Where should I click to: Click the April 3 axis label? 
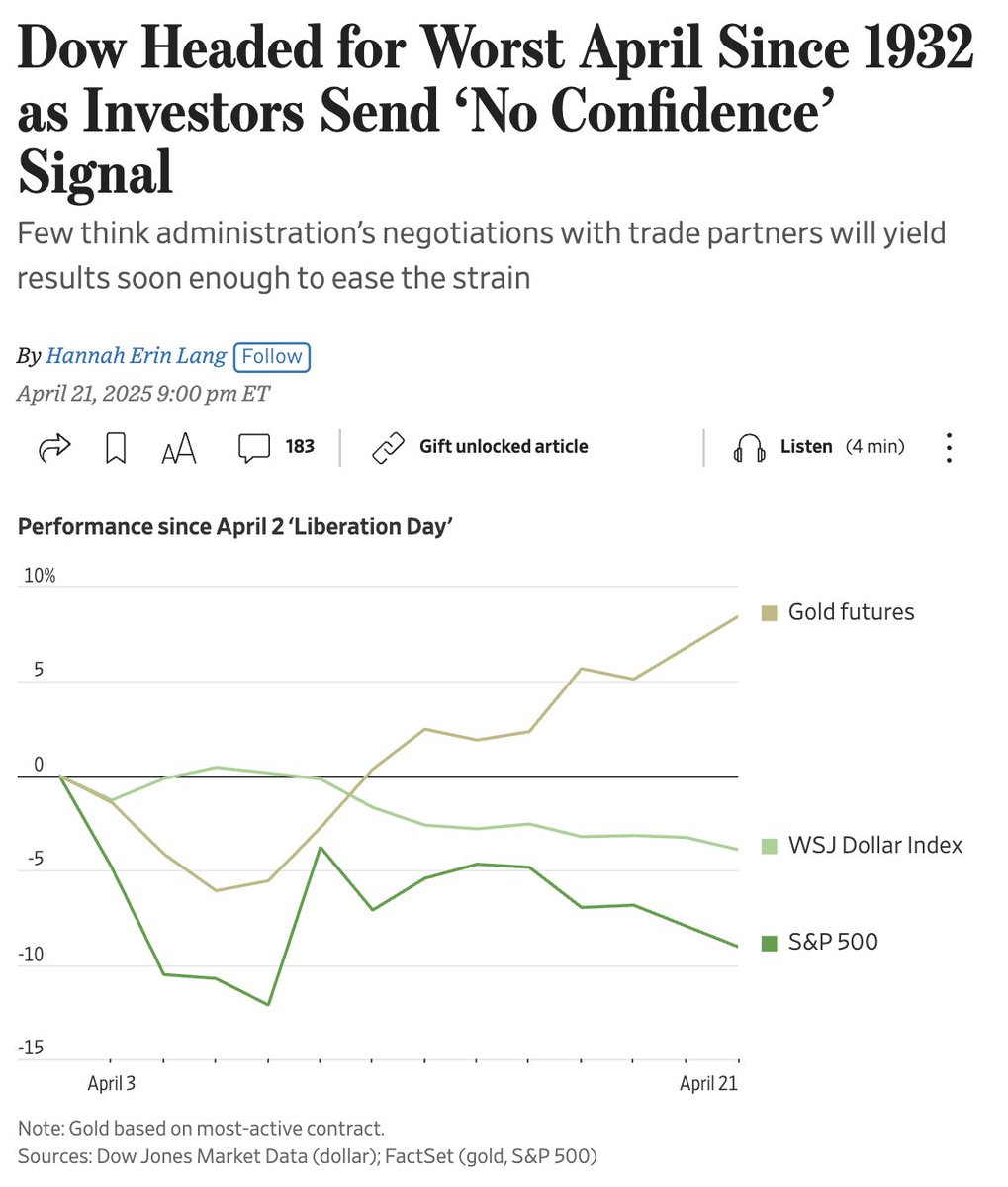tap(112, 1083)
